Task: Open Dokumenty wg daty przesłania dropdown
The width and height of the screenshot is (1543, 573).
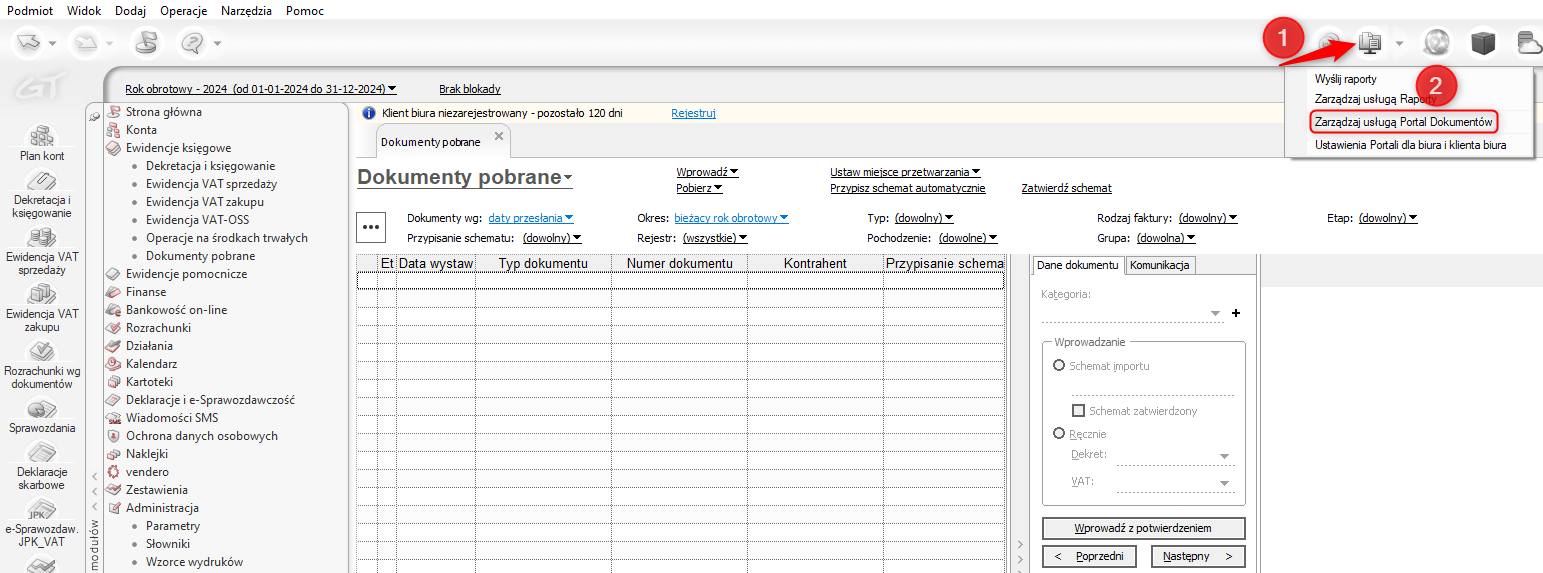Action: (531, 218)
